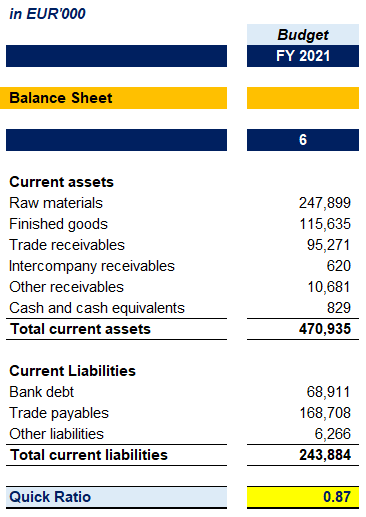Click the Total current liabilities label

tap(89, 455)
